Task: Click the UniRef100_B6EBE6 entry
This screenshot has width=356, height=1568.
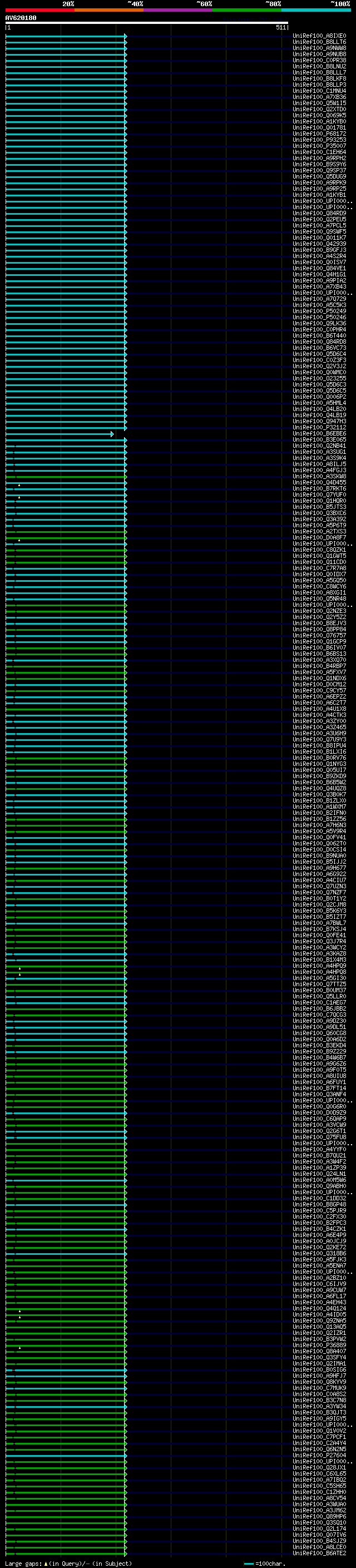Action: [319, 434]
